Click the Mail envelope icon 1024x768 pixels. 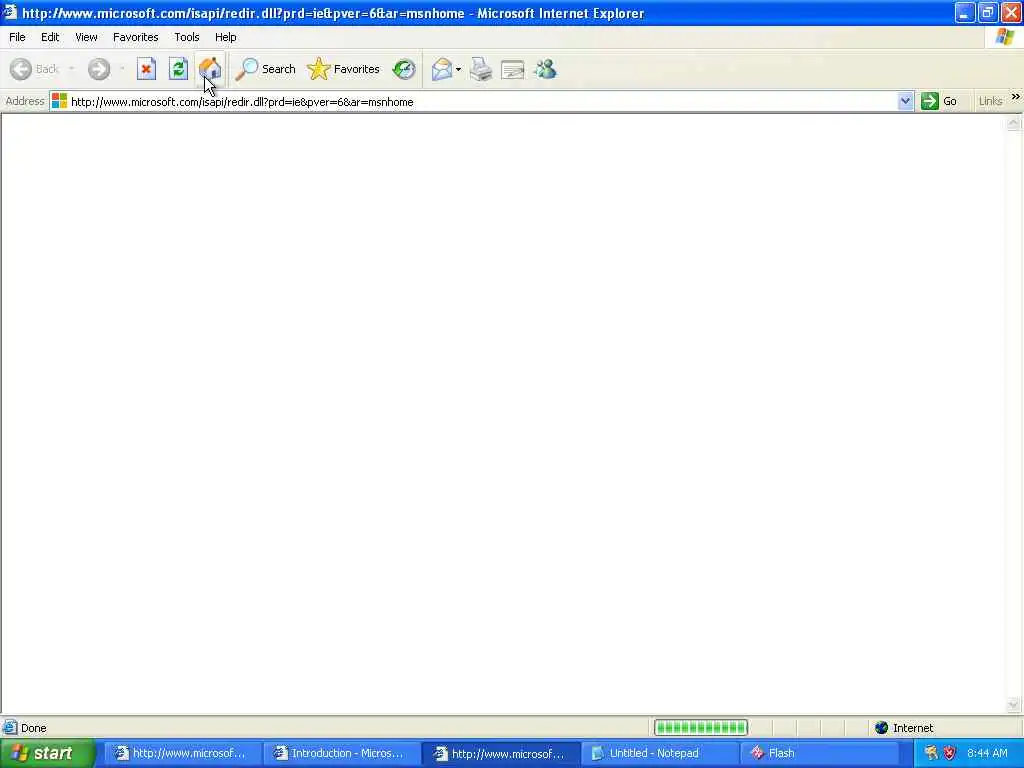pos(442,69)
